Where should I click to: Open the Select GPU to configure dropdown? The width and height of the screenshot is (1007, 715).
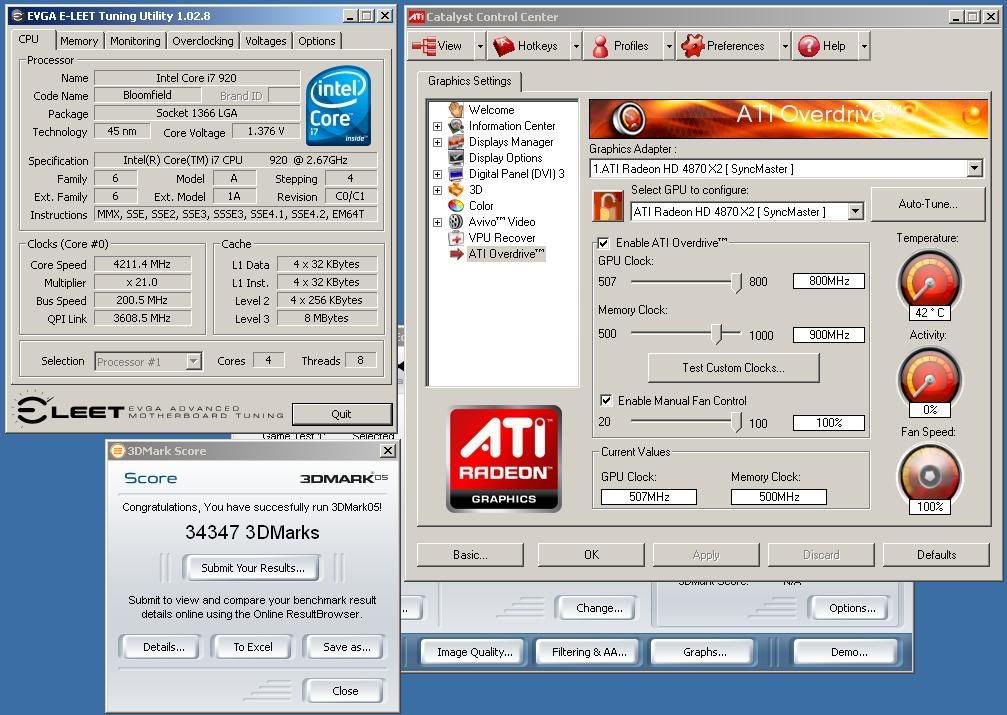[855, 211]
